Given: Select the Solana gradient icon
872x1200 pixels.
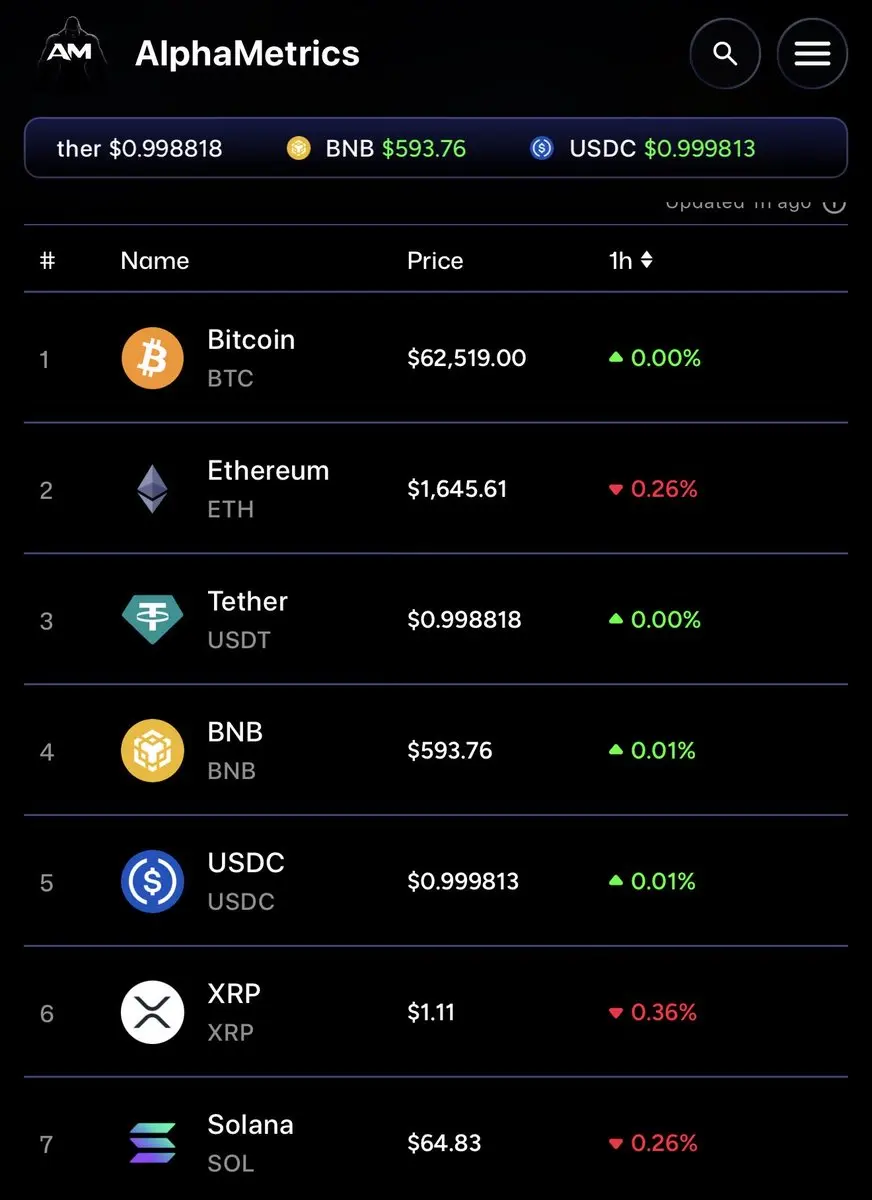Looking at the screenshot, I should pyautogui.click(x=153, y=1143).
